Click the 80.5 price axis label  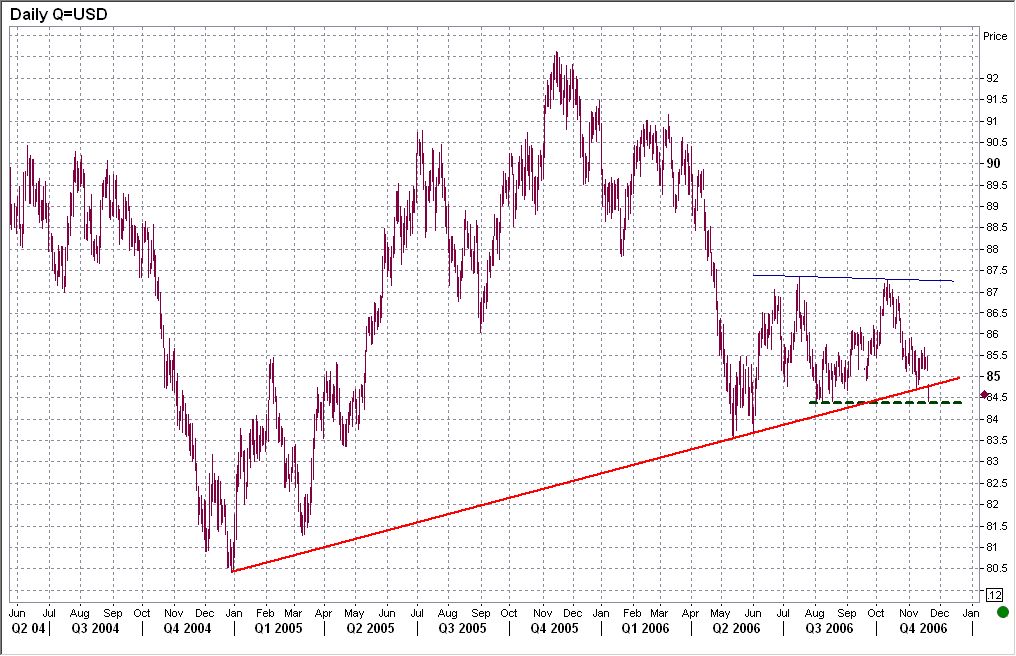point(997,568)
